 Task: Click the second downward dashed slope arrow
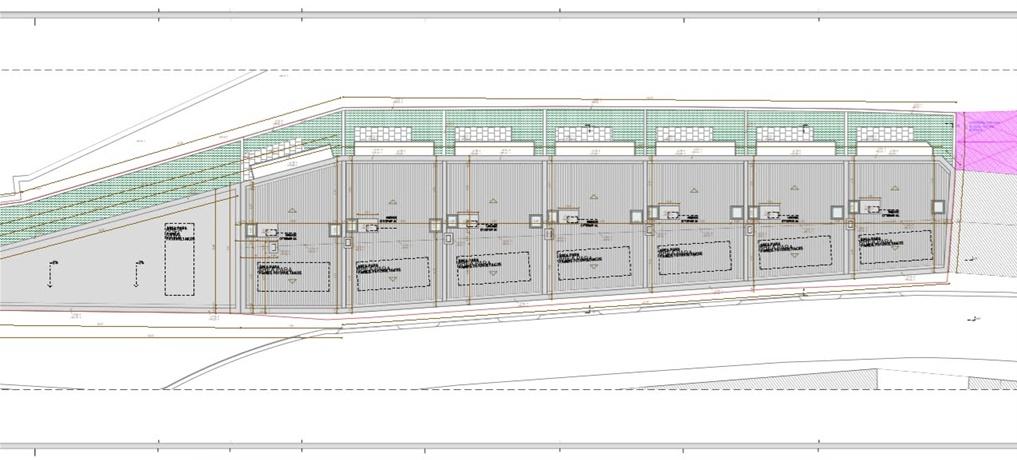[138, 270]
